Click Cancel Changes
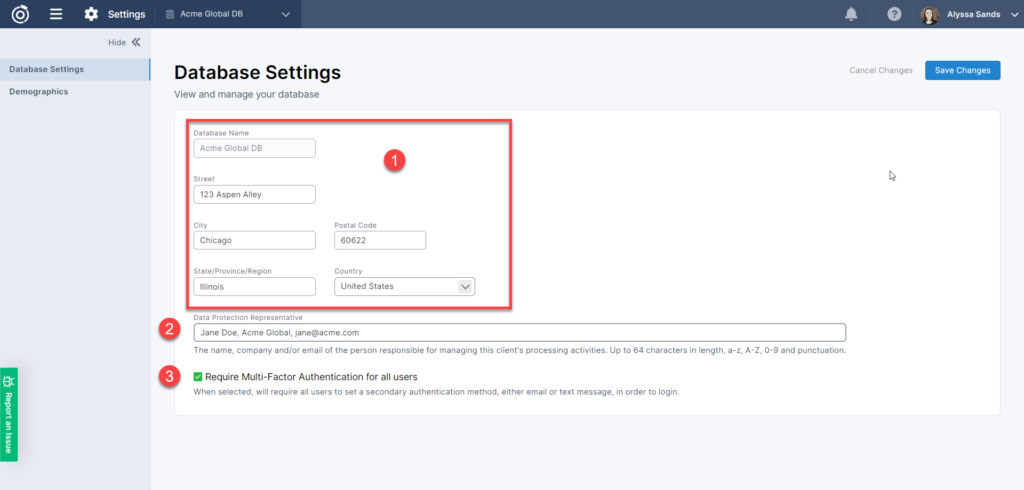Viewport: 1024px width, 490px height. pos(880,70)
